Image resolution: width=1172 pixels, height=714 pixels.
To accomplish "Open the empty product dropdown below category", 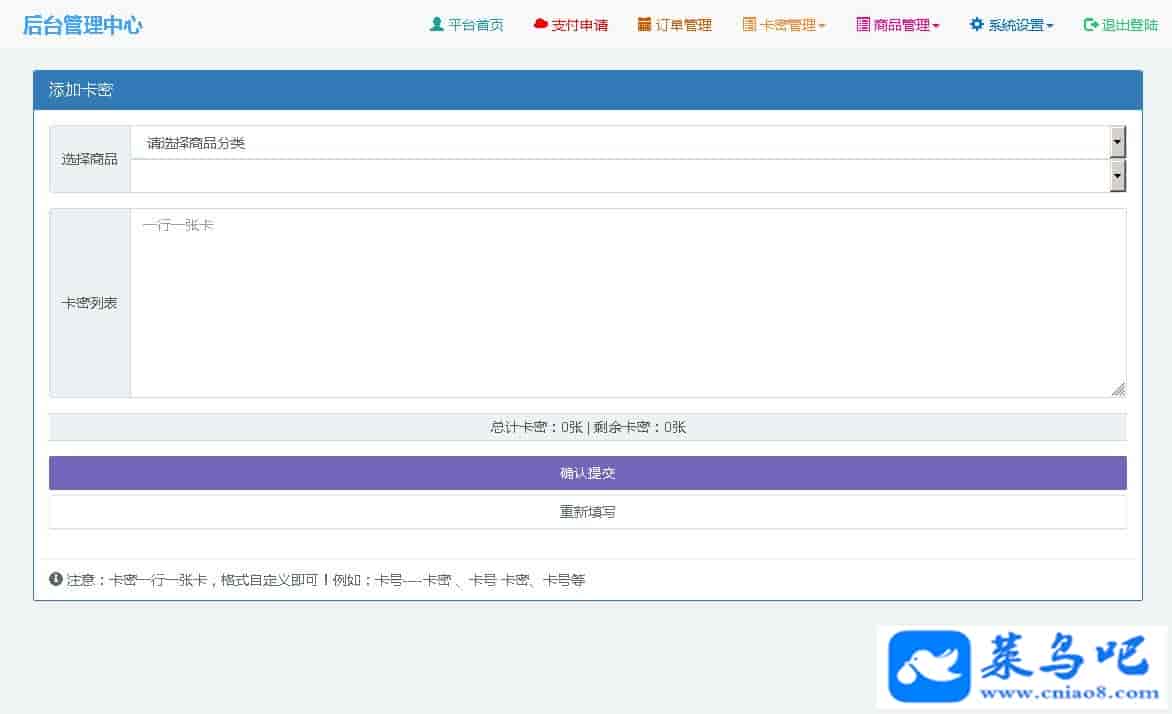I will (x=628, y=176).
